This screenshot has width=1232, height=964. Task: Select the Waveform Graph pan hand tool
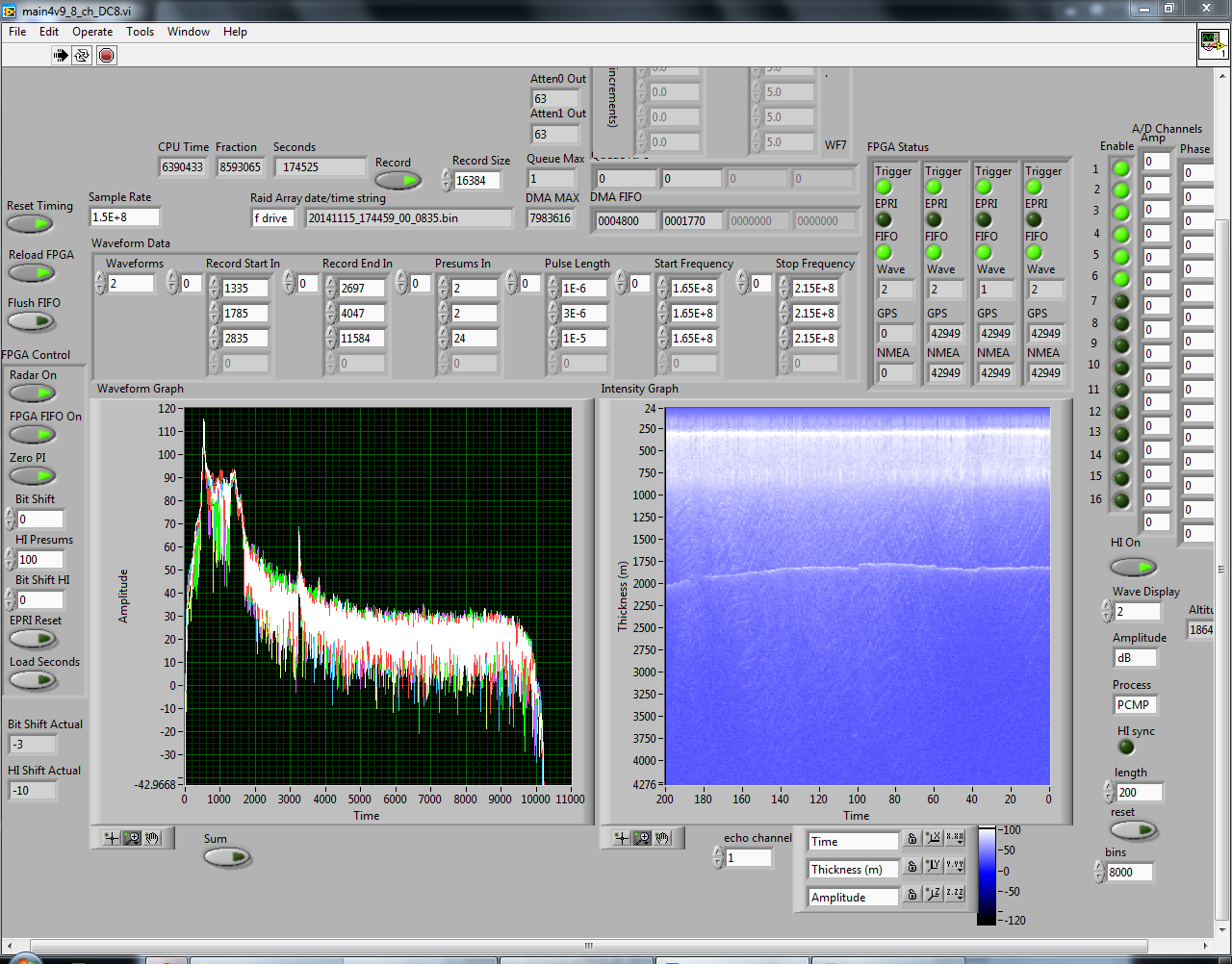pyautogui.click(x=152, y=838)
